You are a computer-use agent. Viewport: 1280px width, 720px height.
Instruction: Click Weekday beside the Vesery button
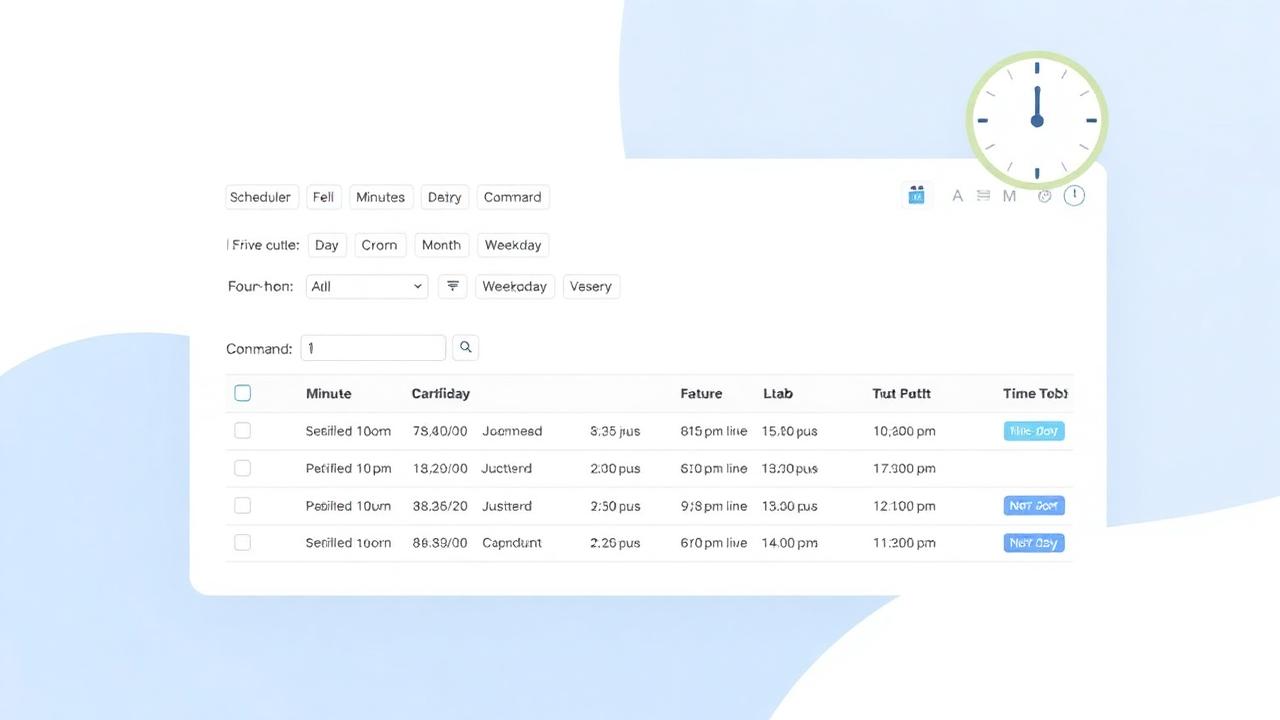tap(515, 286)
